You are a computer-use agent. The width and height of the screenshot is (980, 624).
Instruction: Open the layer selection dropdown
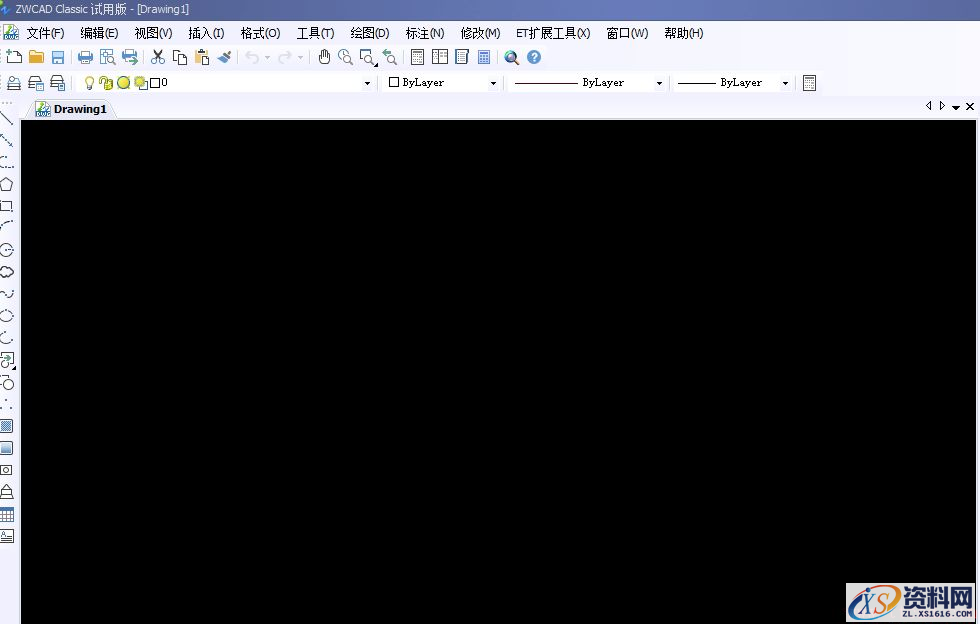367,82
